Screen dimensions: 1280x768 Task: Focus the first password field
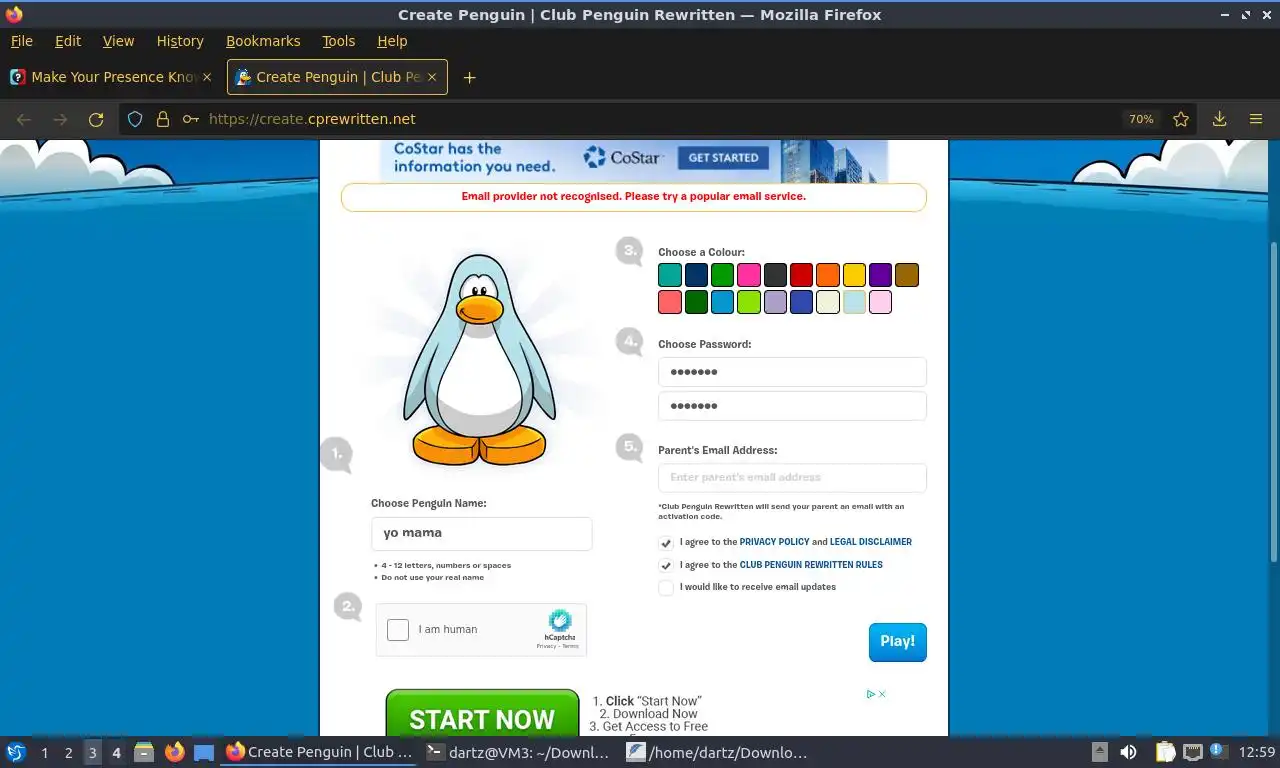[x=792, y=372]
